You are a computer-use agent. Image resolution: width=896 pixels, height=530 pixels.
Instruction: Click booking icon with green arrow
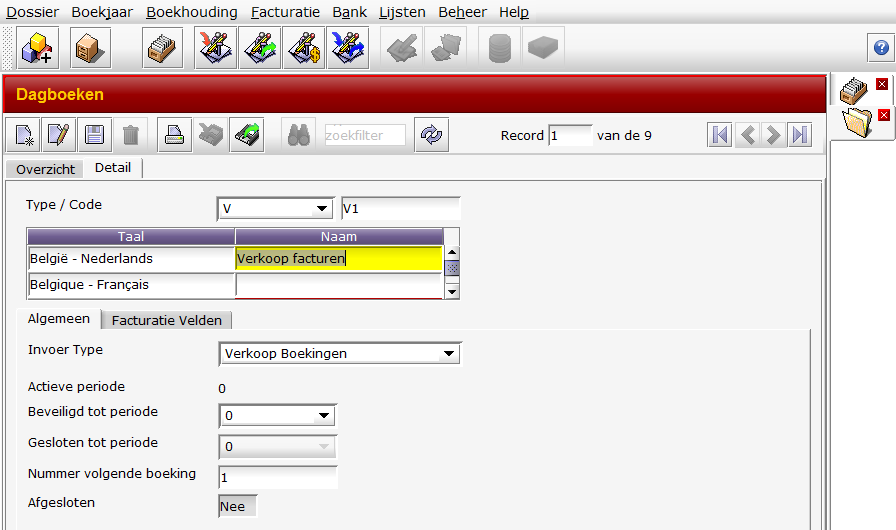259,48
